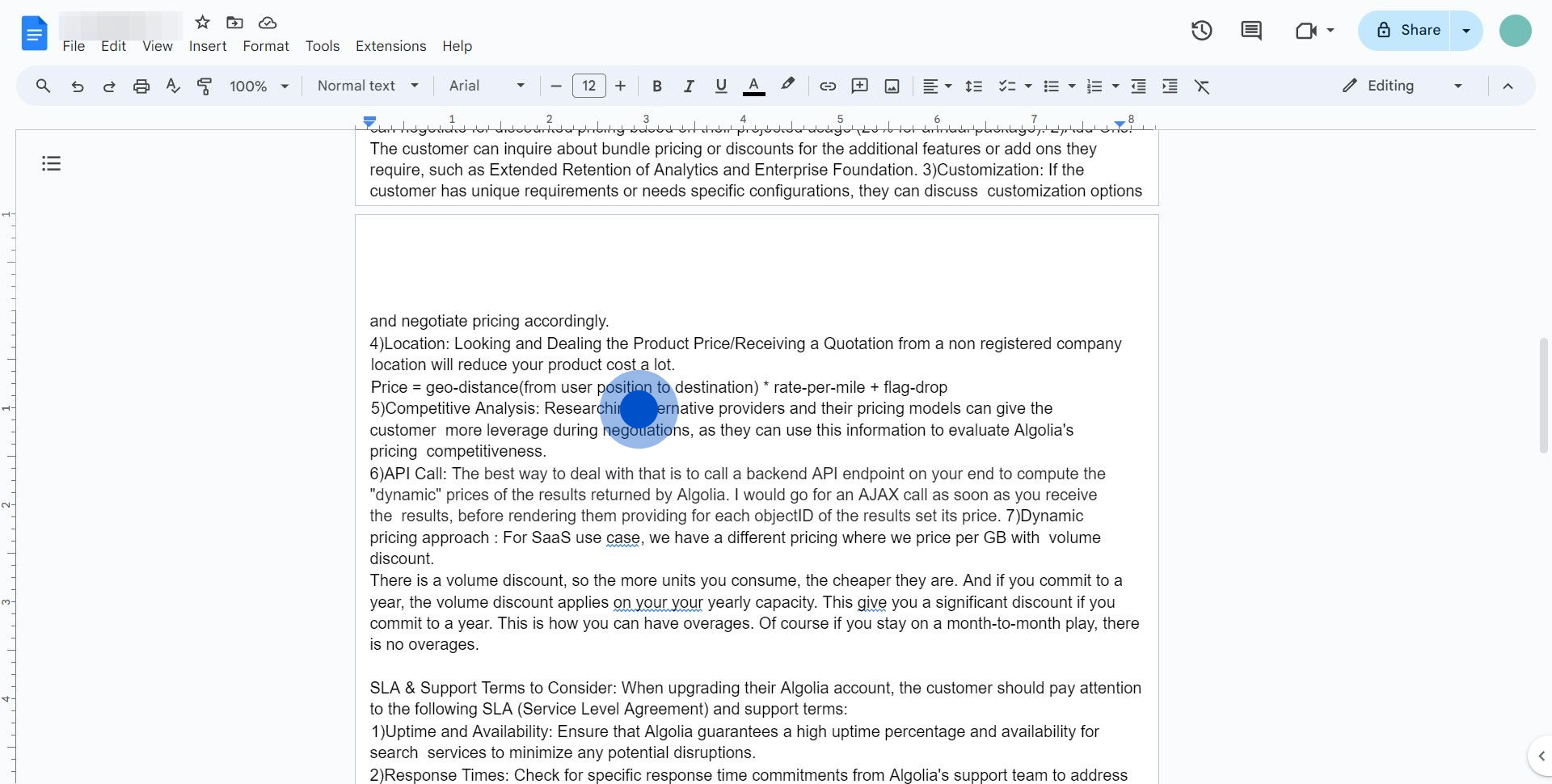Viewport: 1552px width, 784px height.
Task: Open the Google Docs home icon
Action: point(34,33)
